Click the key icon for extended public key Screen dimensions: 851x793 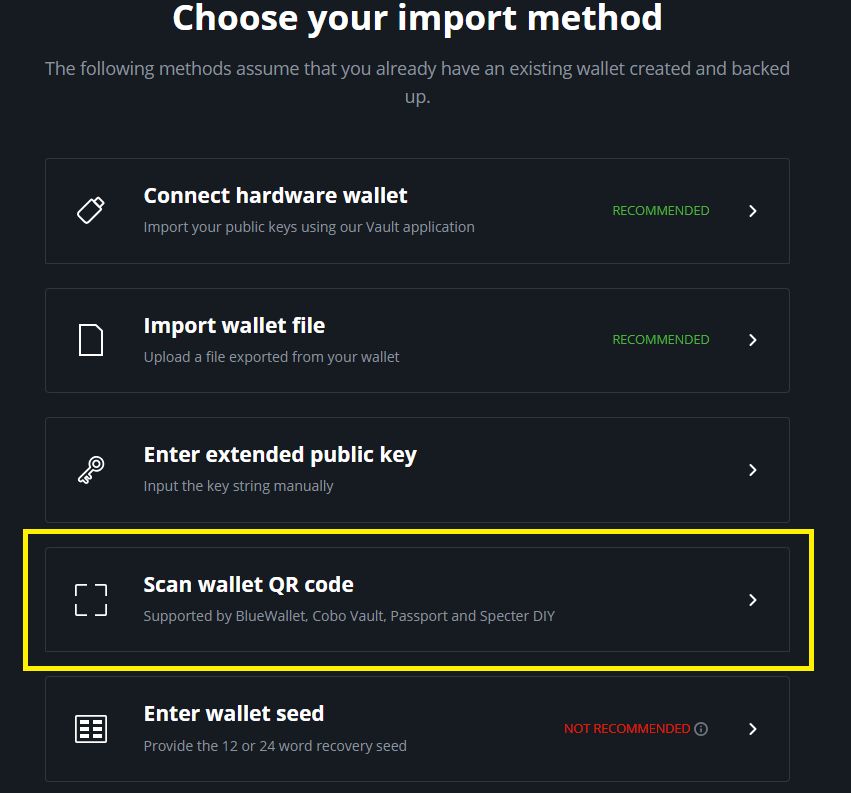tap(91, 470)
